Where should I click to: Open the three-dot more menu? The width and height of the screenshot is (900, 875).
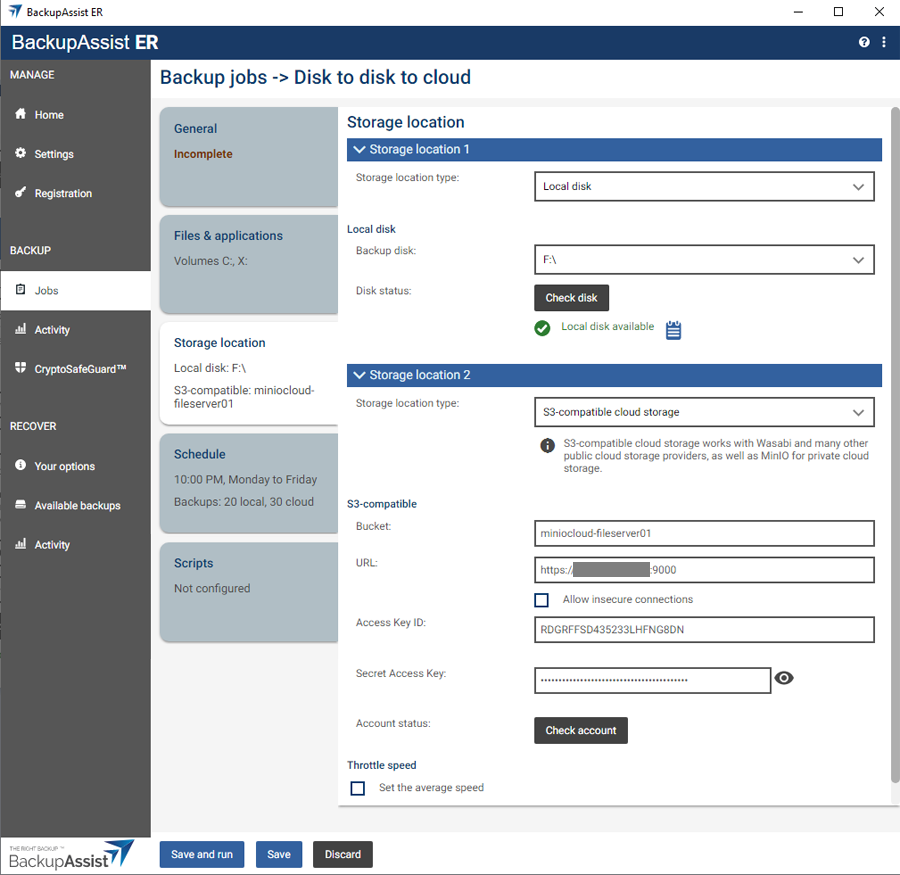pos(884,42)
